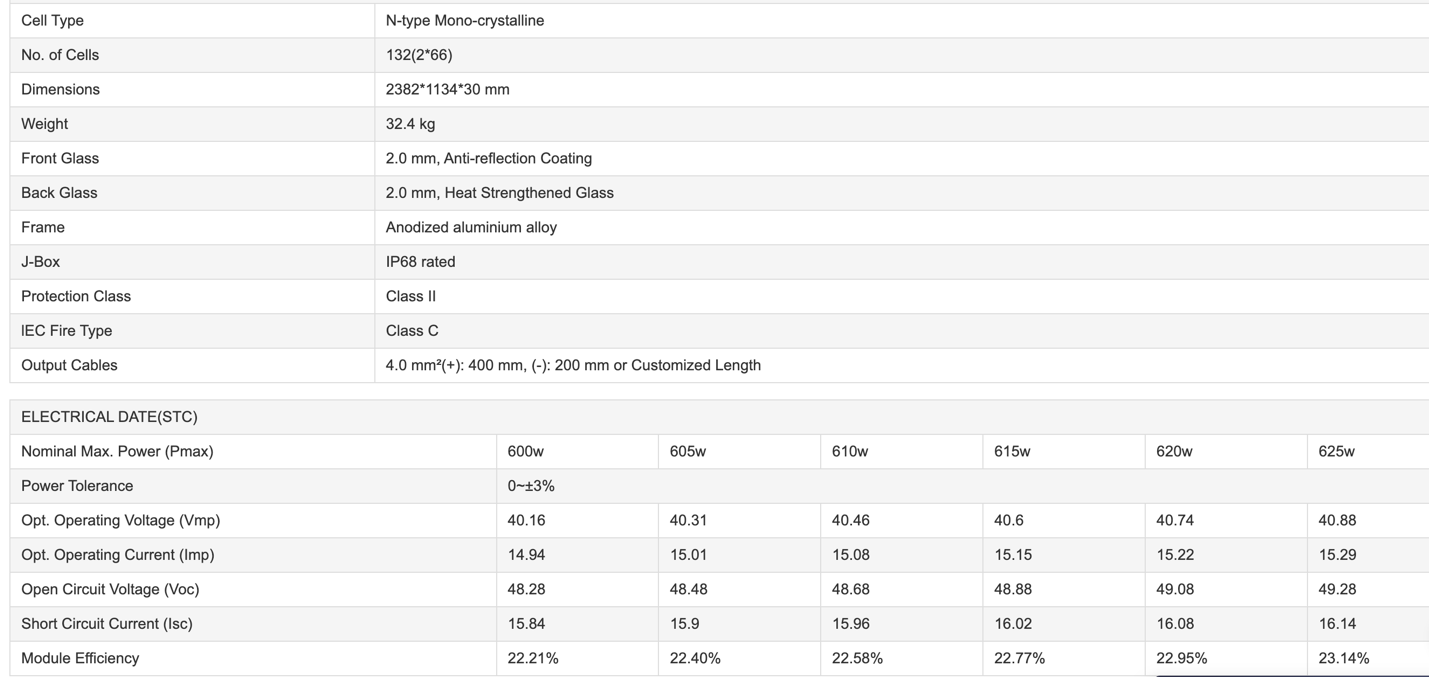Click the 'Class II' protection class value
The image size is (1429, 677).
[410, 296]
